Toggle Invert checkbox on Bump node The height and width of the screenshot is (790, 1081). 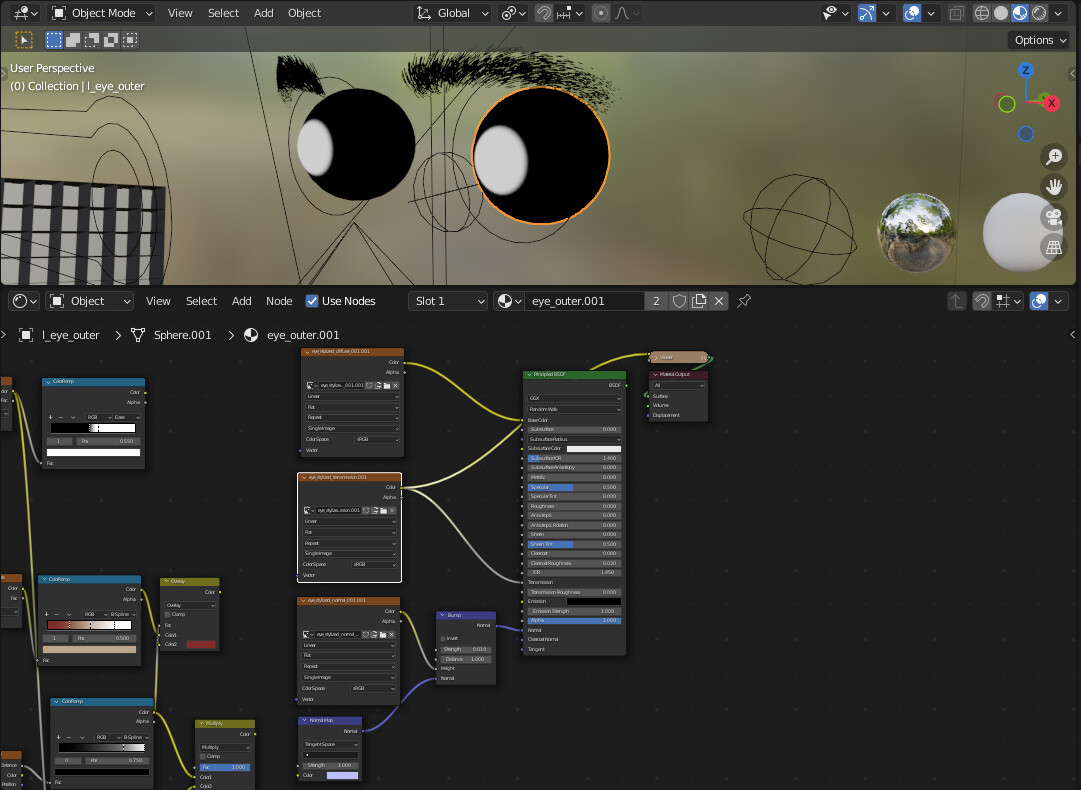pos(443,638)
